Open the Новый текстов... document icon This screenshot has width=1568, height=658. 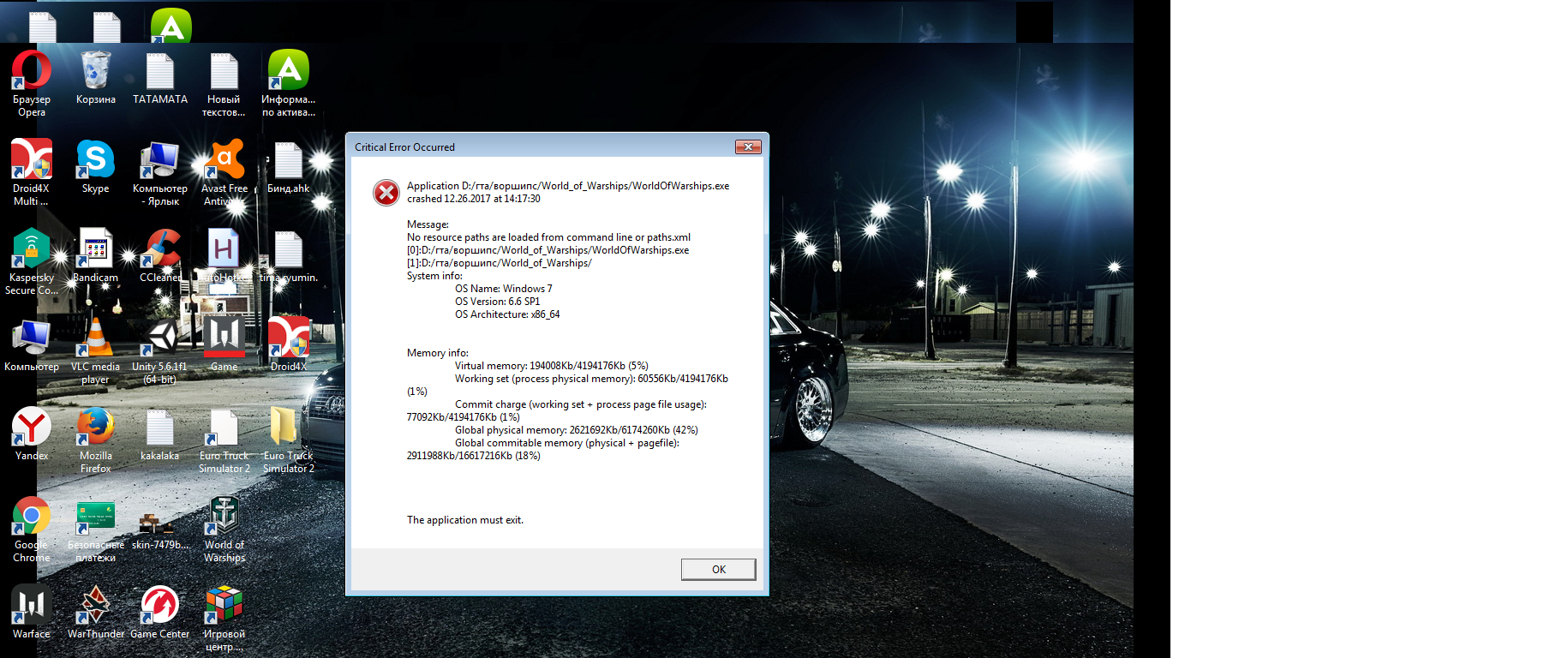click(224, 70)
